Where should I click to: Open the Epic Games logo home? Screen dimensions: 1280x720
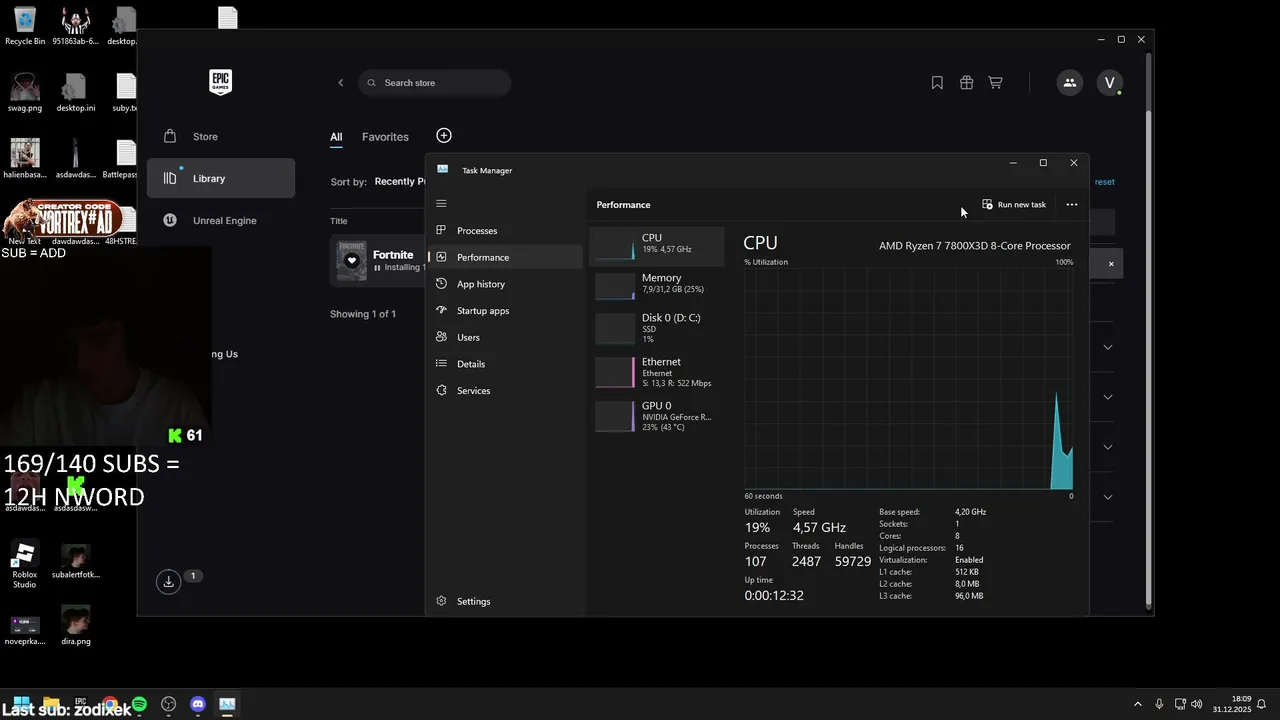[x=220, y=82]
